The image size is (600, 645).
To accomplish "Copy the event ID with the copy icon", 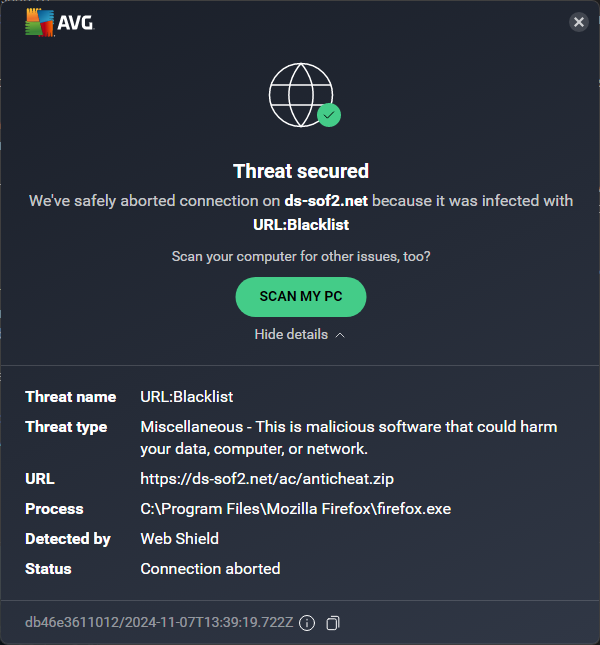I will (x=333, y=623).
